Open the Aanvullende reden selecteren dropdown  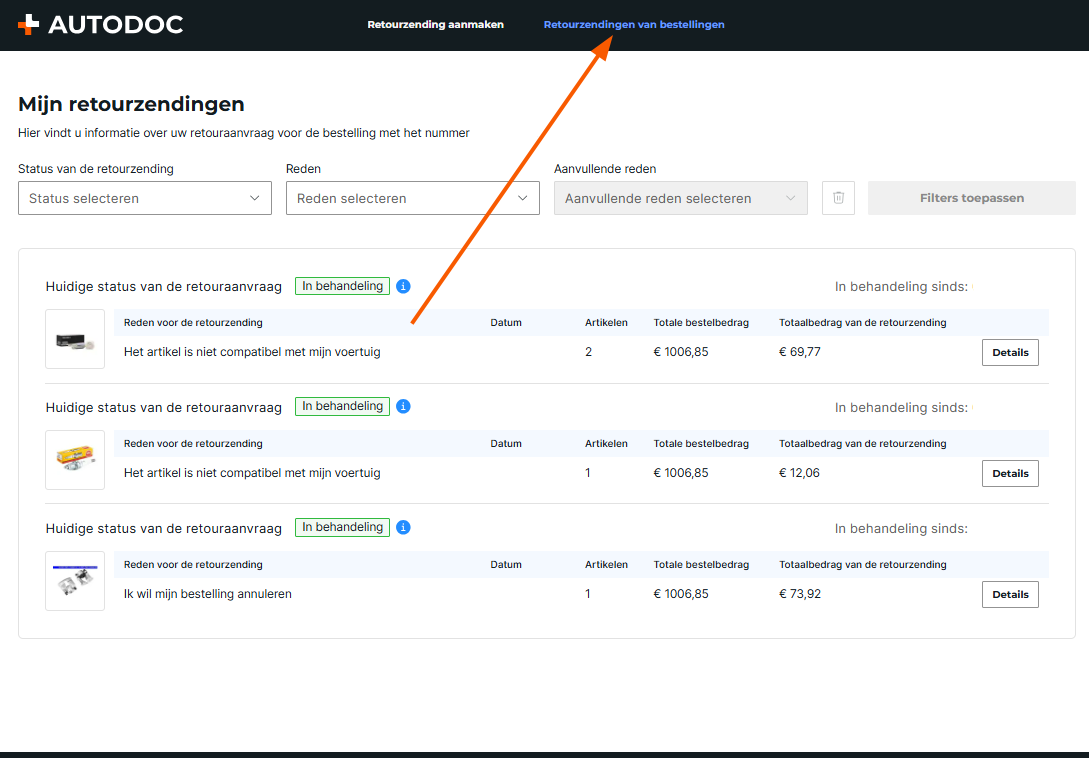coord(680,198)
